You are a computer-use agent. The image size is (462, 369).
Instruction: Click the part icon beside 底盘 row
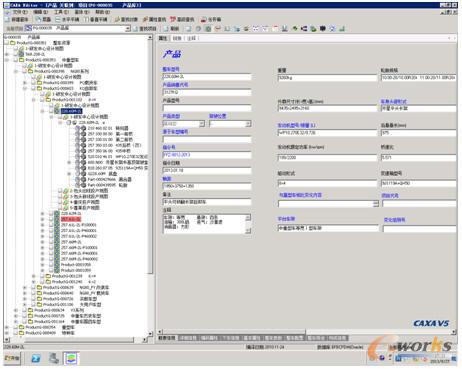click(83, 174)
